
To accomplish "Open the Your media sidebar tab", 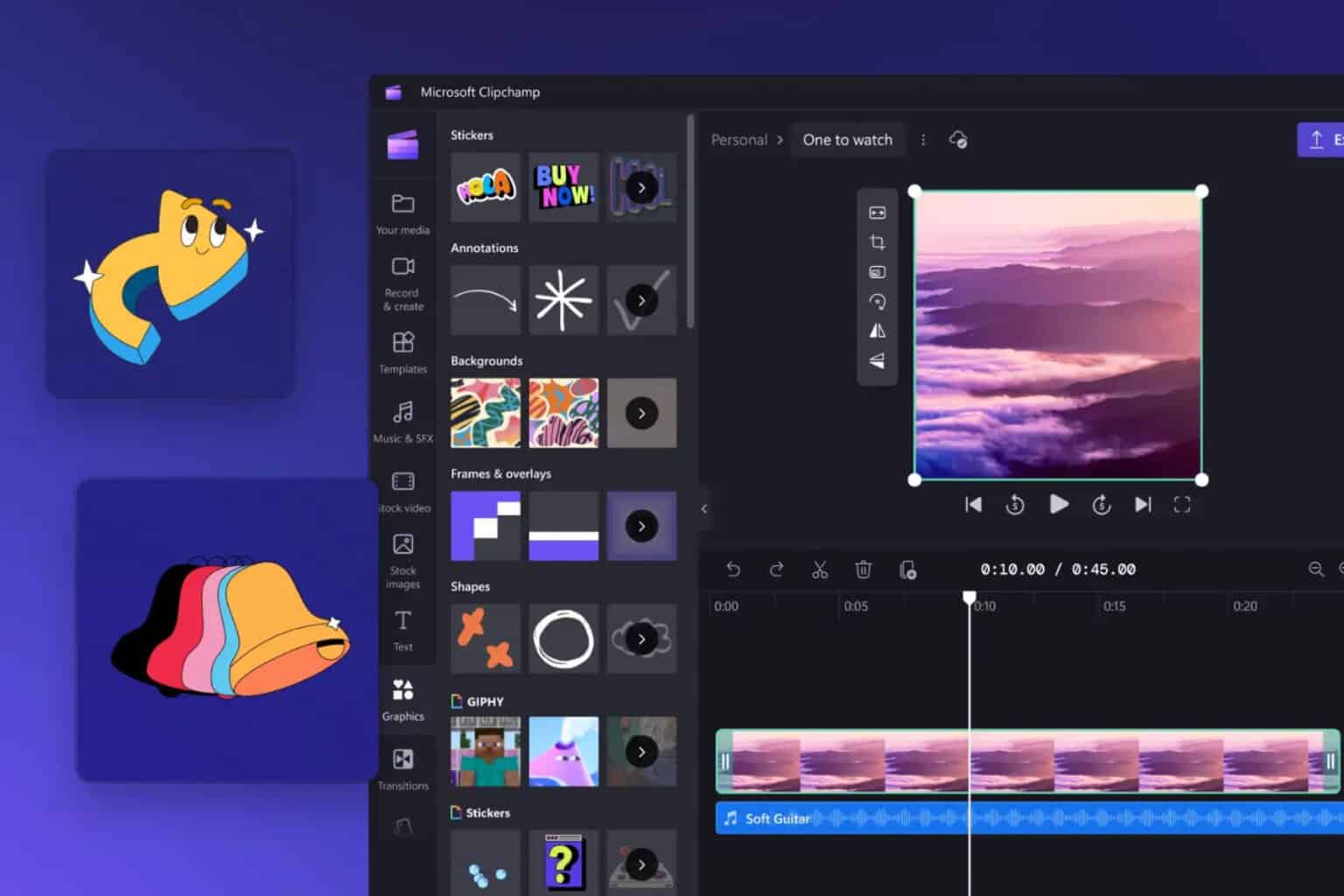I will click(402, 213).
